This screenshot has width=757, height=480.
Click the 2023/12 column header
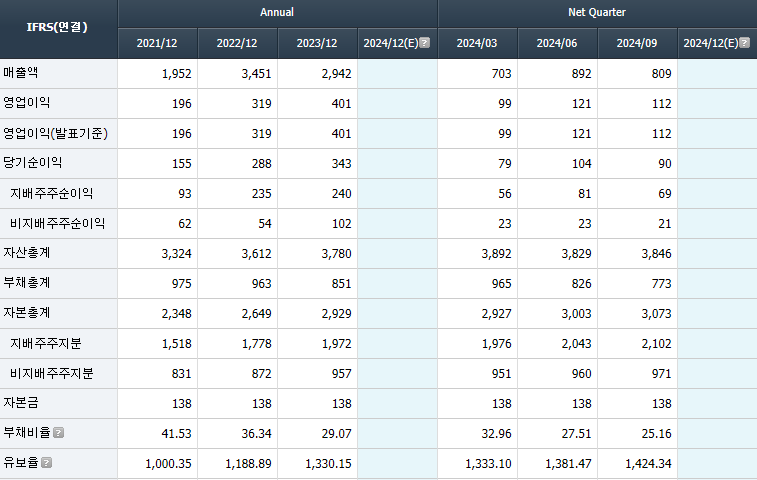click(x=317, y=43)
